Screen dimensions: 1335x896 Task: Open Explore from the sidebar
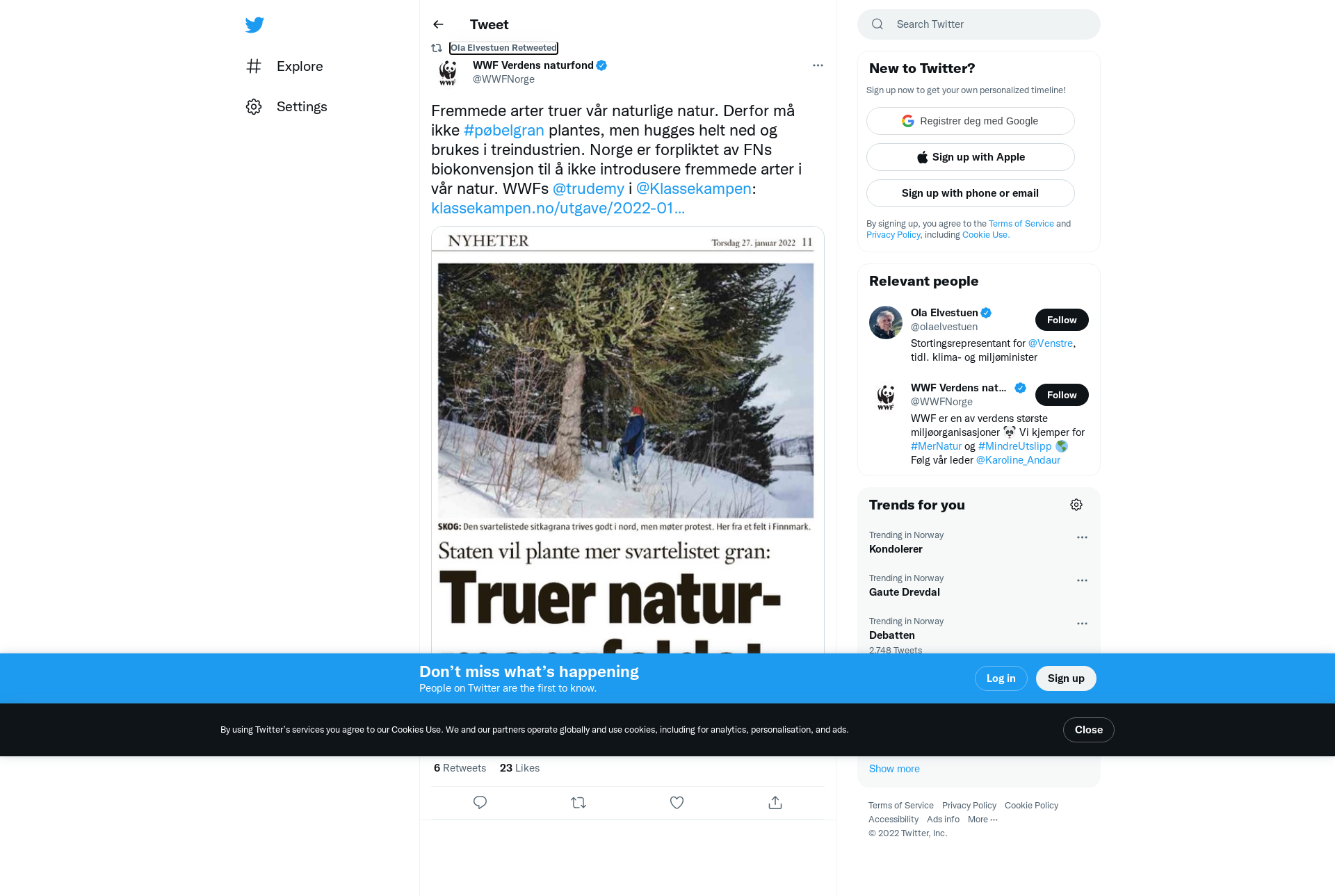(284, 66)
